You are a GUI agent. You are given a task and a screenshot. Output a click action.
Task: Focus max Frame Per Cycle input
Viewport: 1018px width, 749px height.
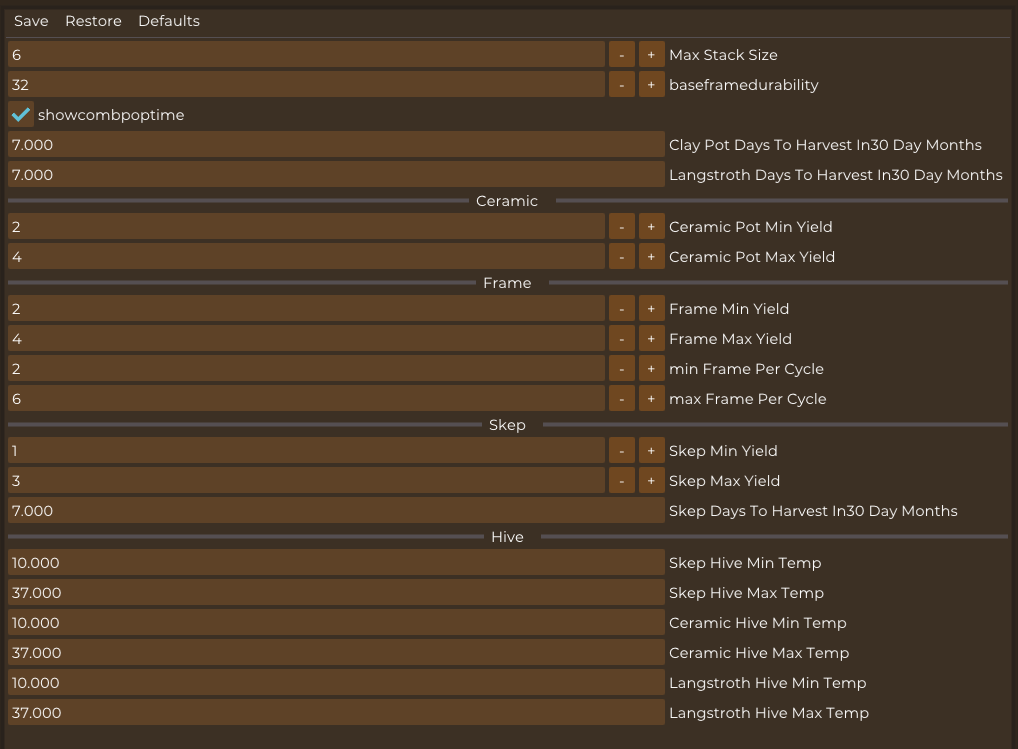coord(306,399)
